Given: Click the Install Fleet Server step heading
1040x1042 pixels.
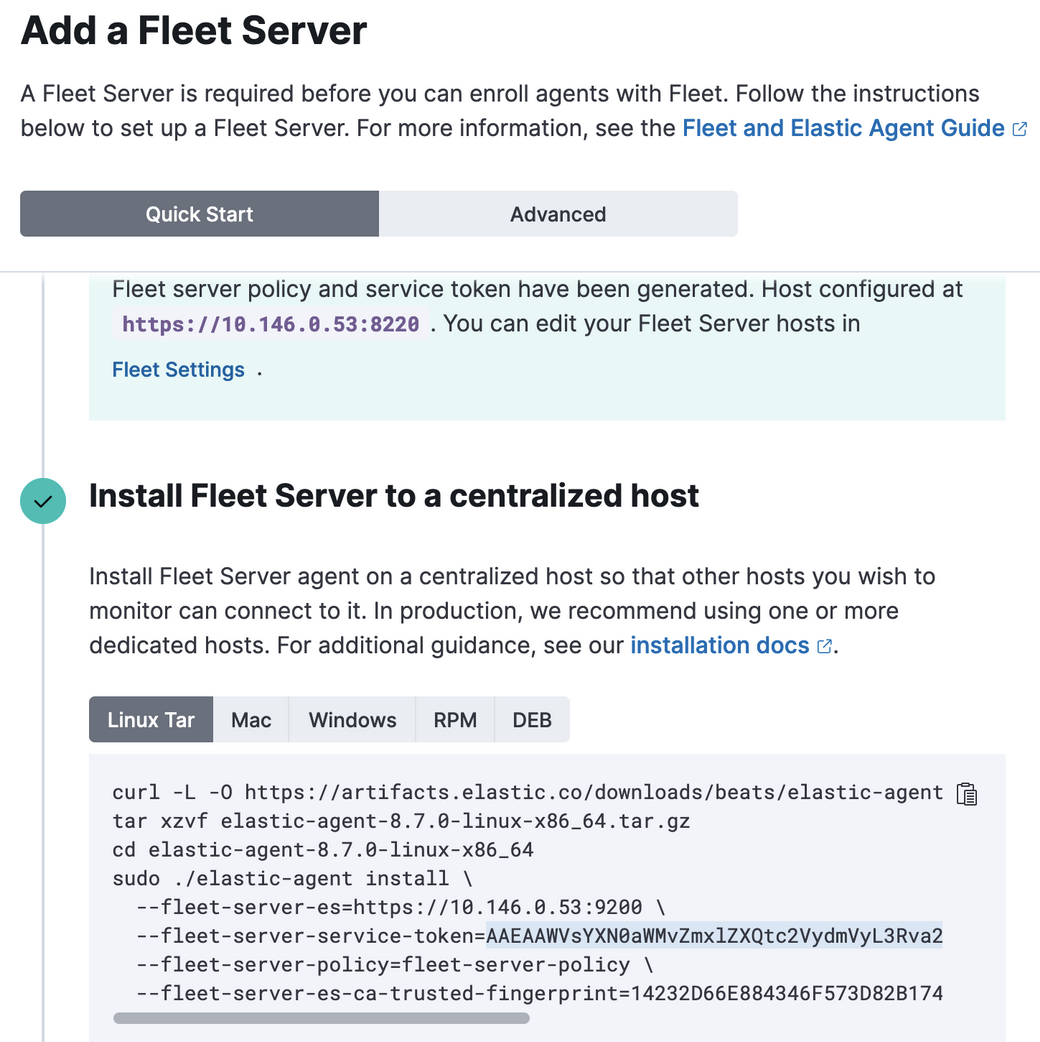Looking at the screenshot, I should pyautogui.click(x=394, y=496).
